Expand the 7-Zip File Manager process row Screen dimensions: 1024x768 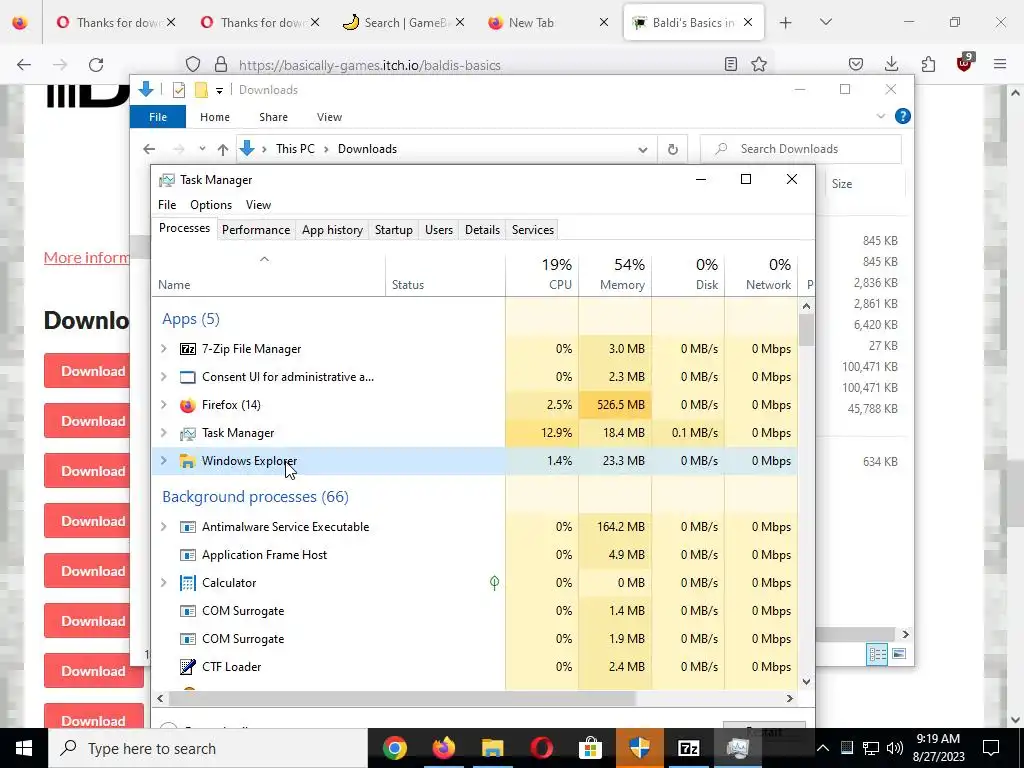point(164,349)
